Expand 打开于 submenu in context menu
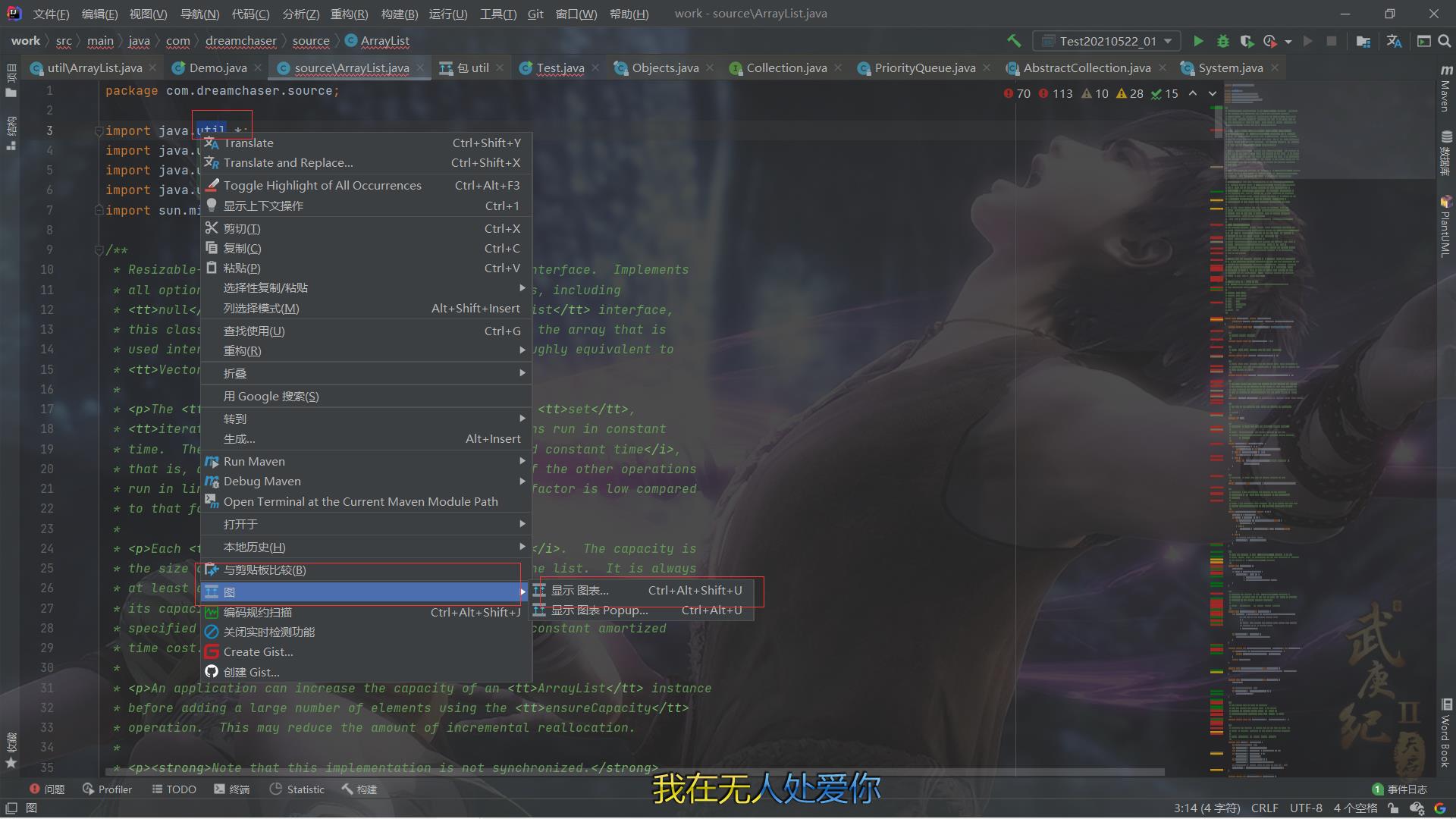Viewport: 1456px width, 819px height. click(364, 524)
